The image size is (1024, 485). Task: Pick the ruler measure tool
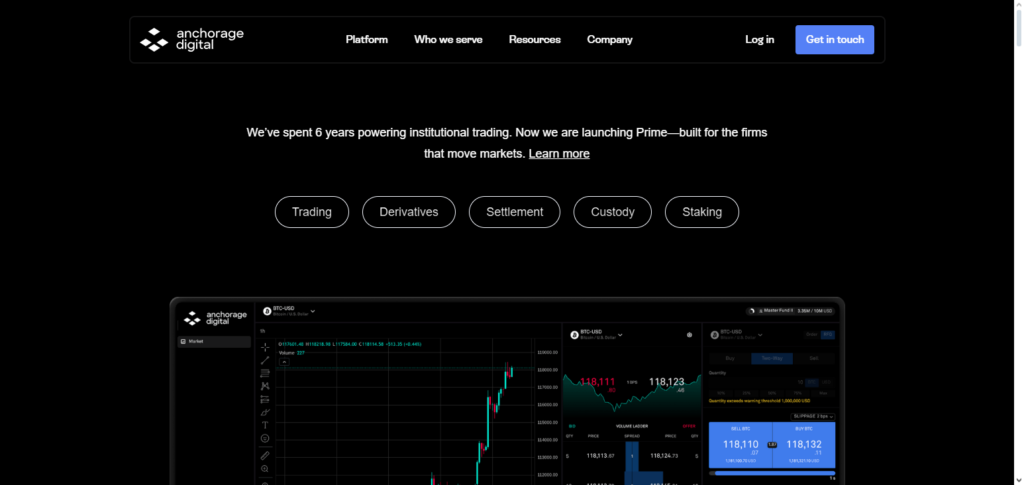click(x=265, y=455)
